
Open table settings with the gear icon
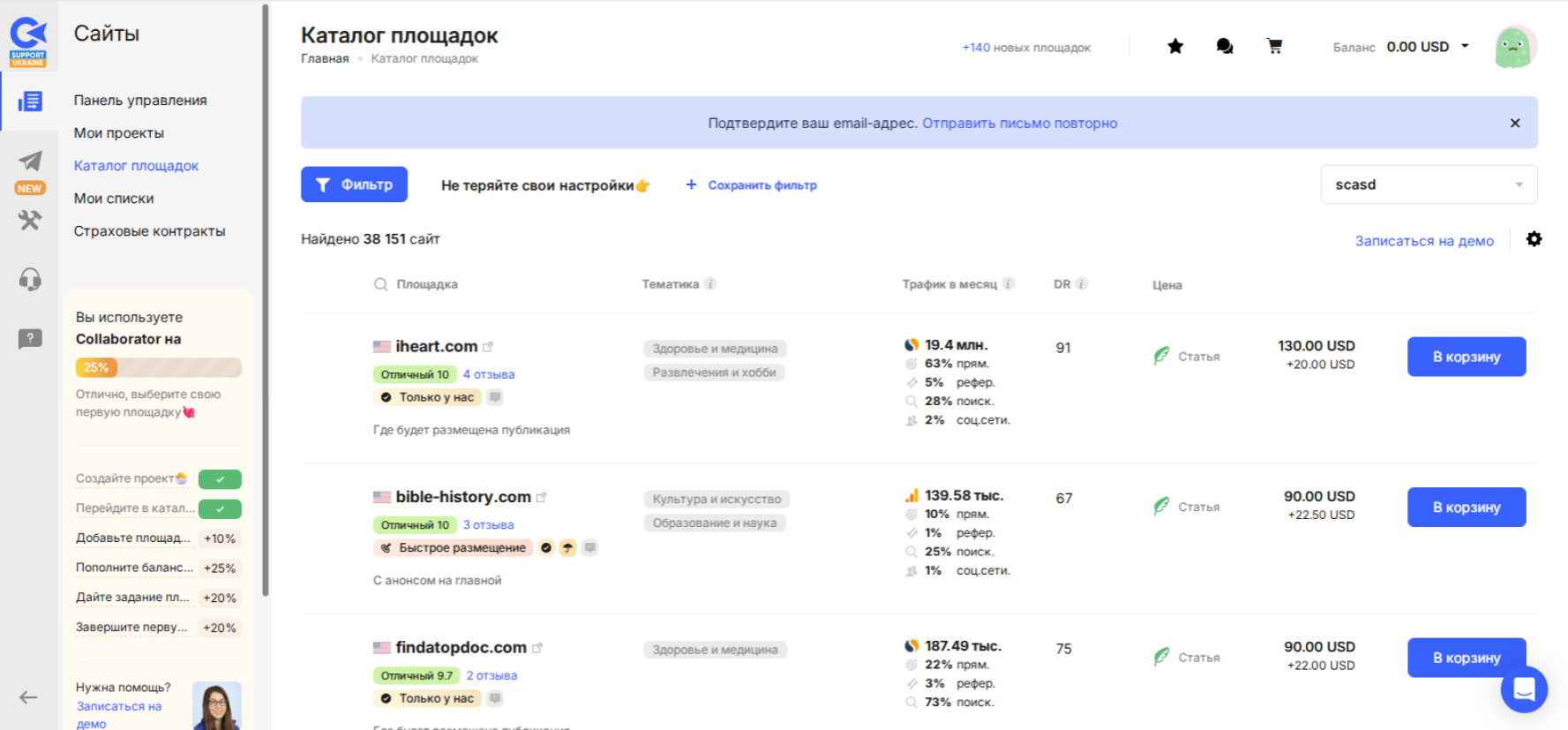(x=1534, y=239)
